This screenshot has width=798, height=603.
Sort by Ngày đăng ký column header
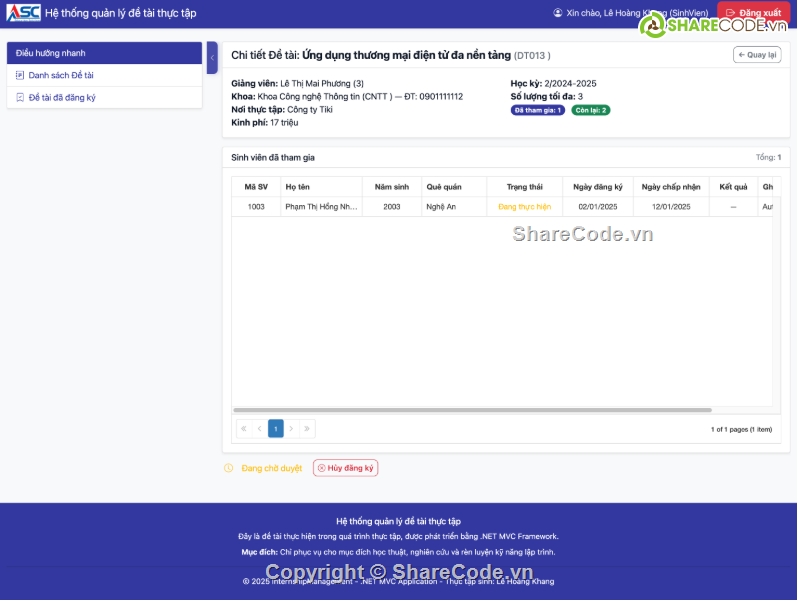point(598,187)
